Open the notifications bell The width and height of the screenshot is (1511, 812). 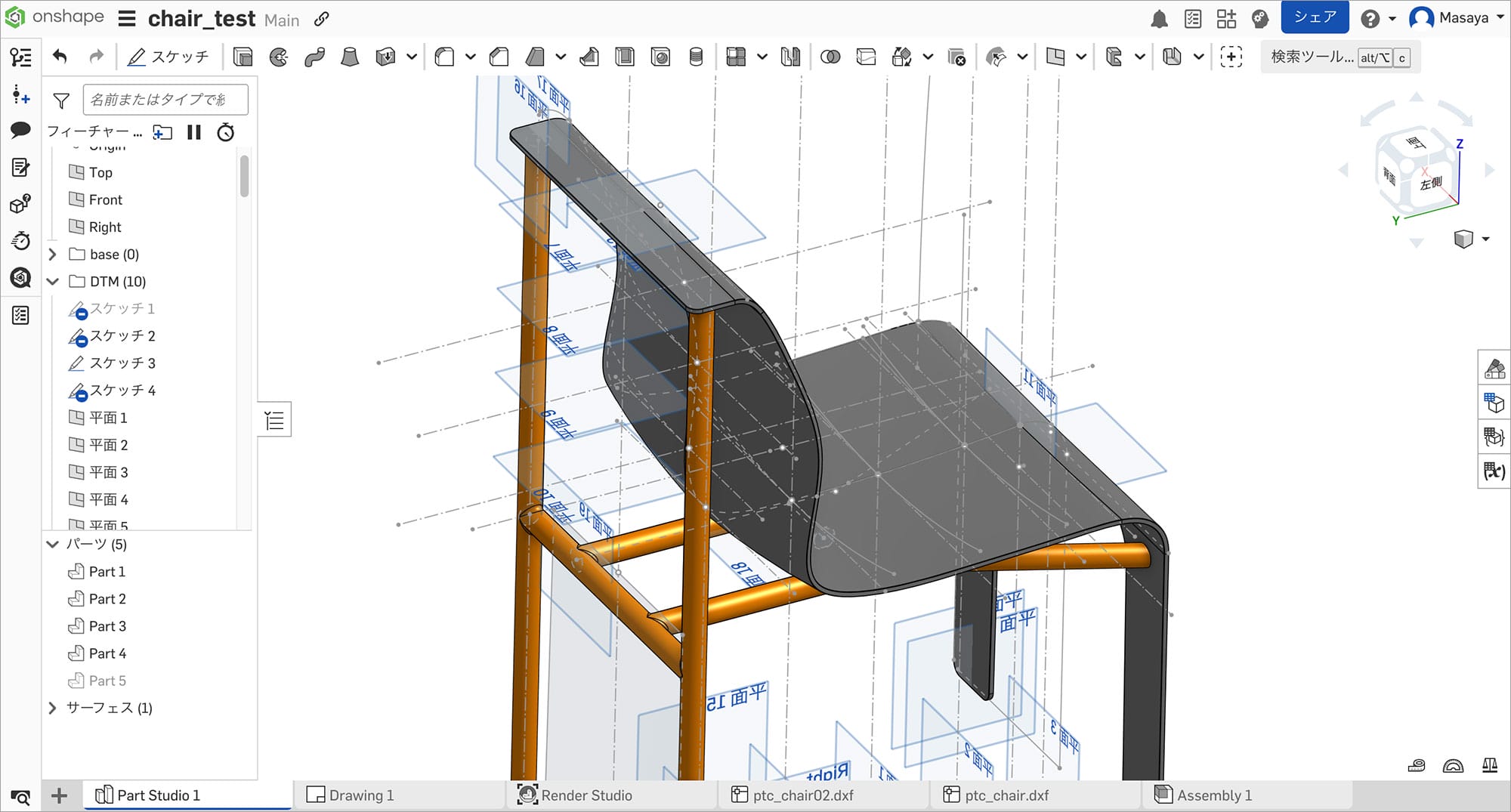pyautogui.click(x=1160, y=19)
